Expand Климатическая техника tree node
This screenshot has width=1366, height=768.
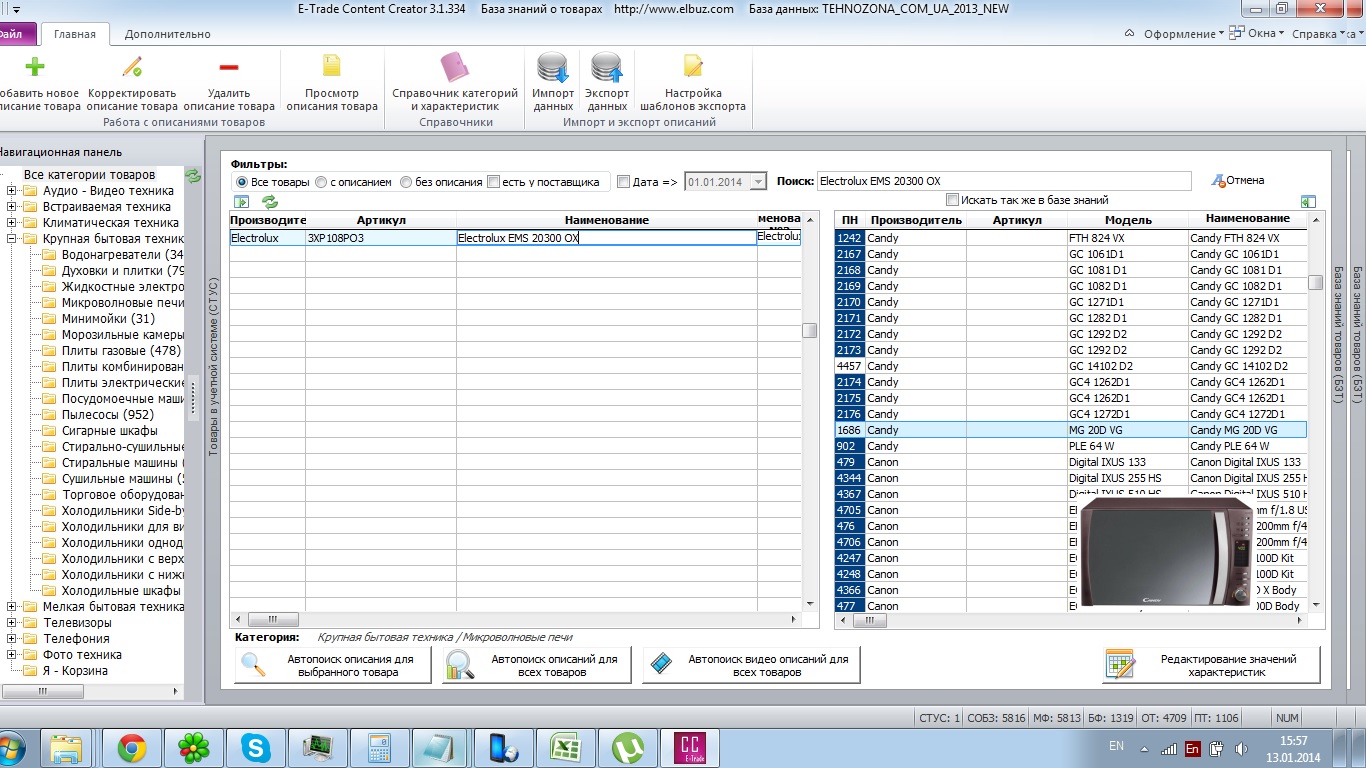(12, 223)
